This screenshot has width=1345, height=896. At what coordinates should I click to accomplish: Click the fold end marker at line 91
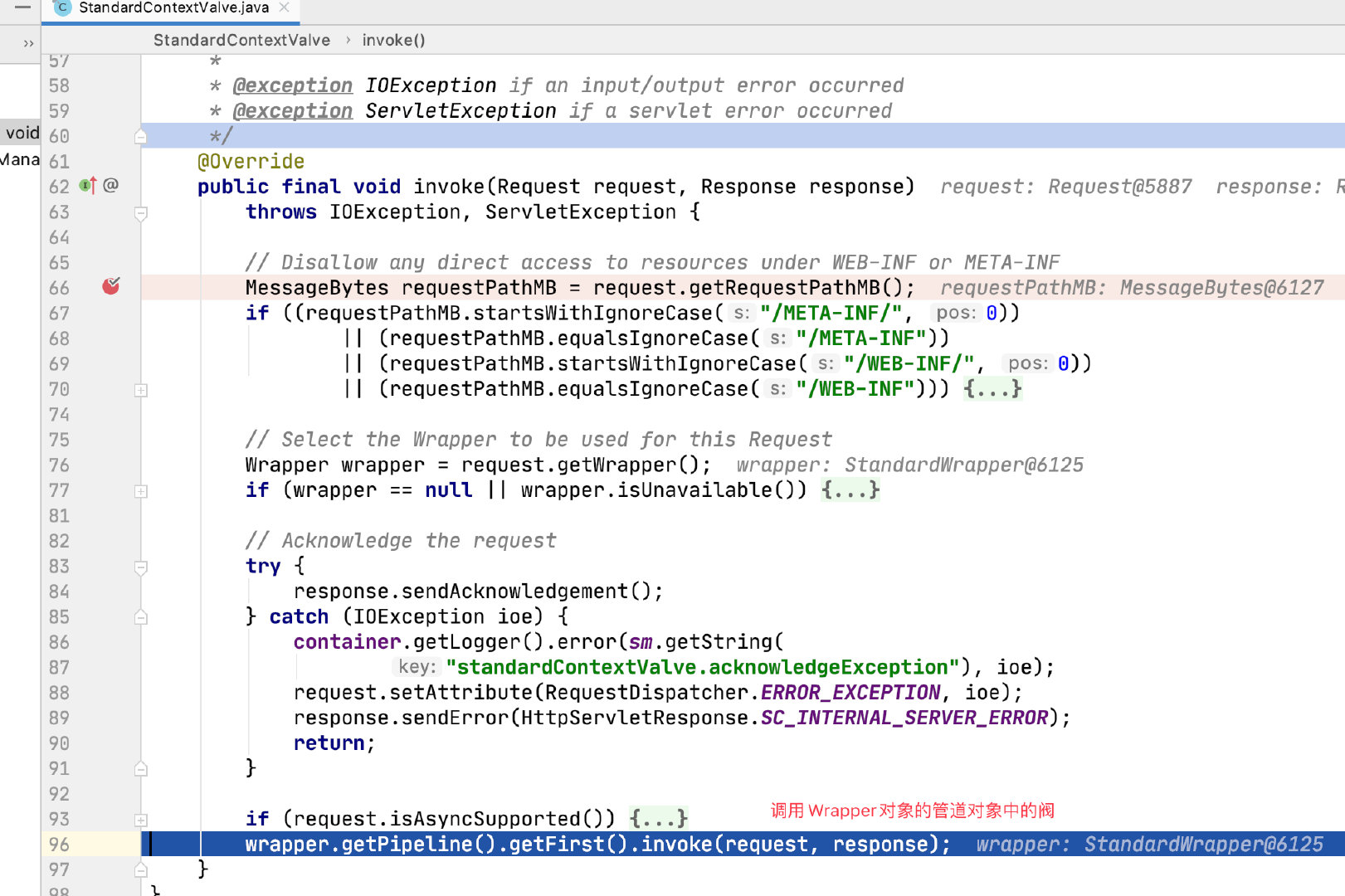(x=141, y=769)
